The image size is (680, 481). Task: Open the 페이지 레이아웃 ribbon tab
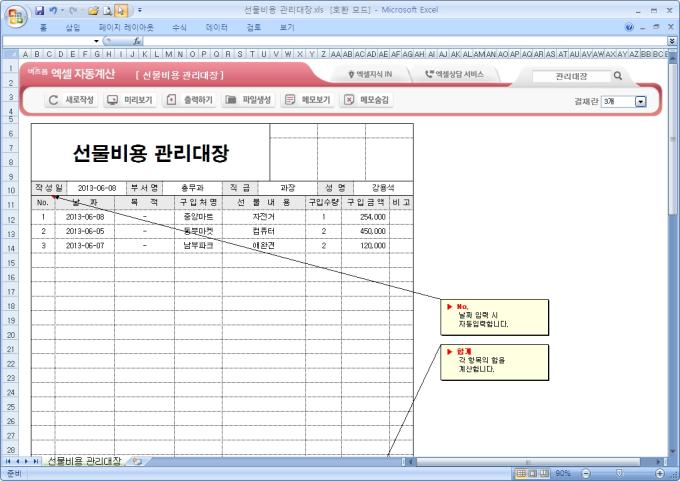pos(126,27)
